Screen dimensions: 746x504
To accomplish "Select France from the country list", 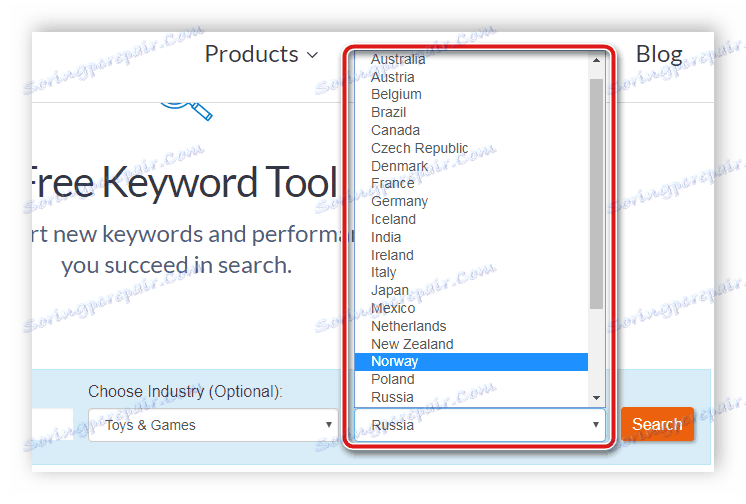I will click(x=471, y=184).
